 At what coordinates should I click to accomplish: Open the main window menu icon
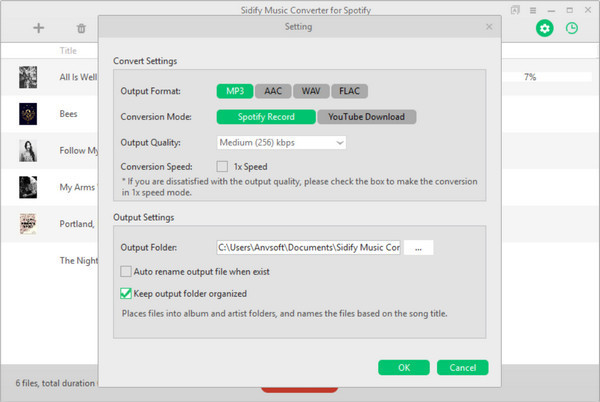[x=533, y=10]
